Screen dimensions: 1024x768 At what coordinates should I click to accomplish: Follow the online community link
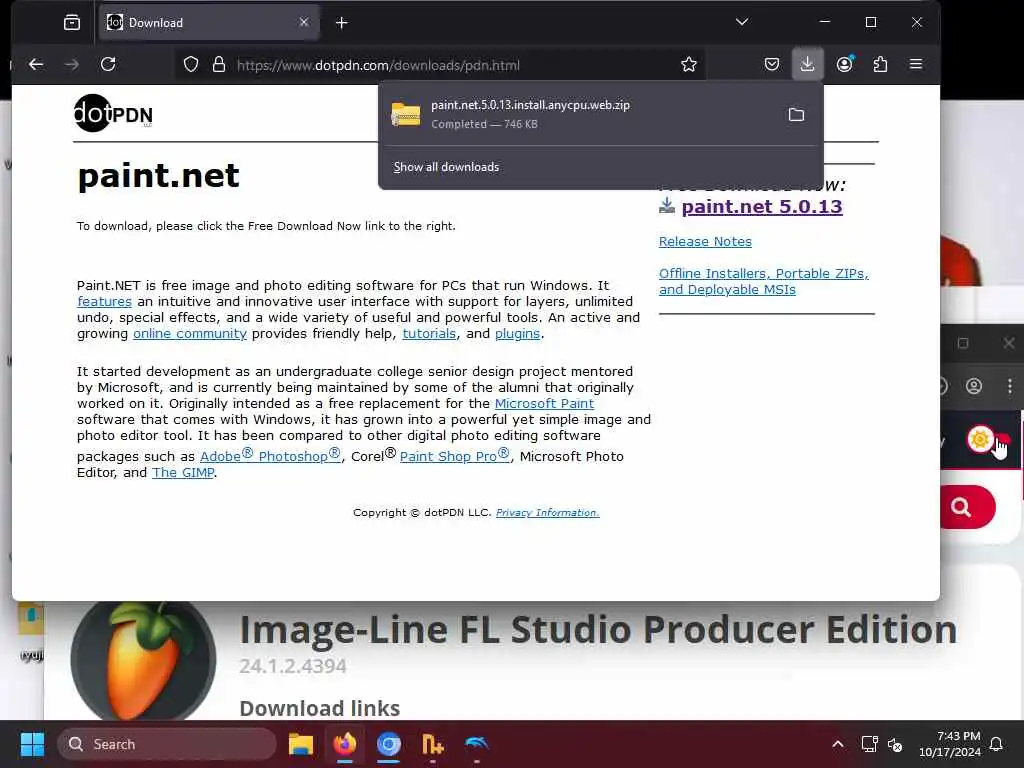[190, 334]
